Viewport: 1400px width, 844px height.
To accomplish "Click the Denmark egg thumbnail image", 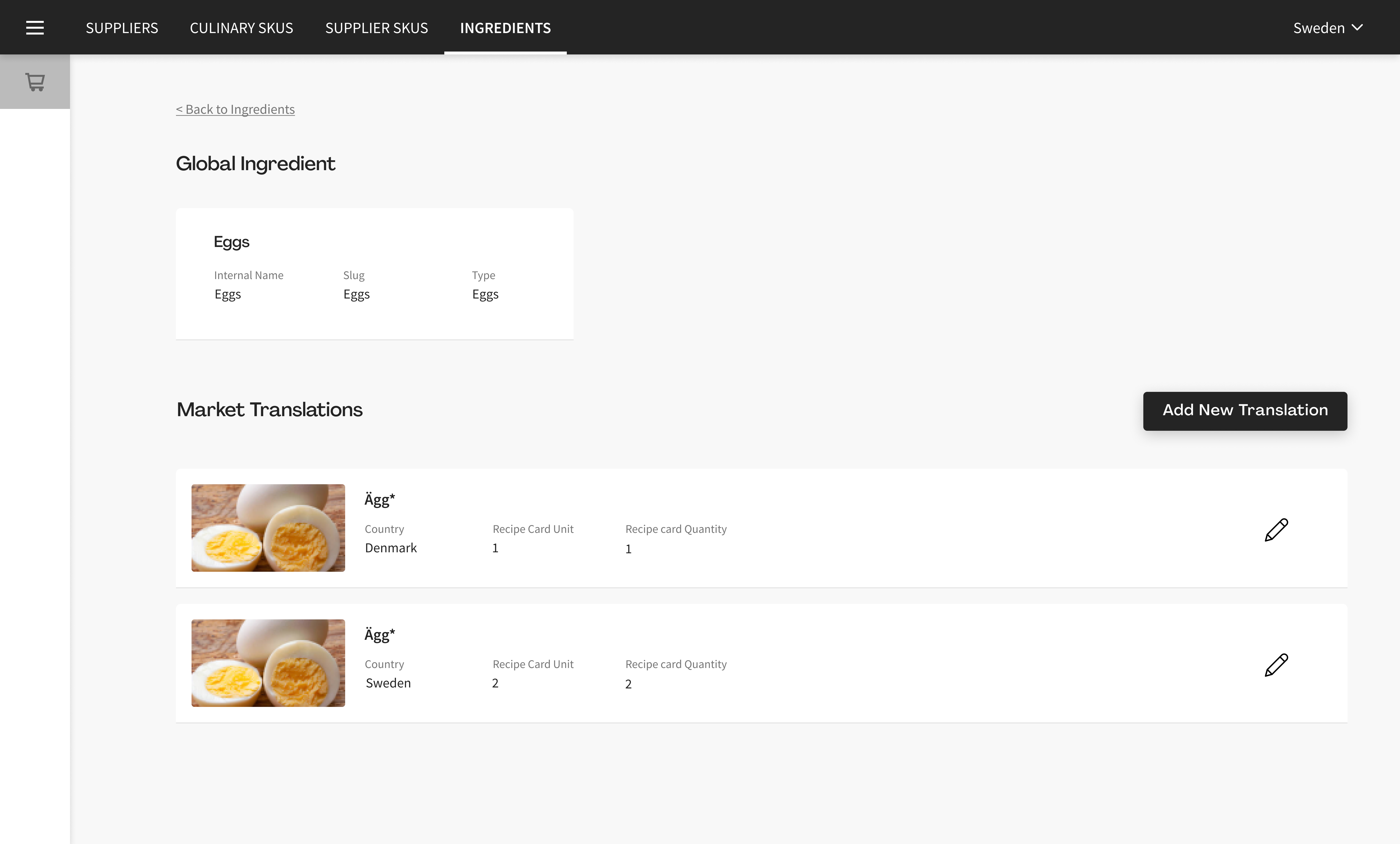I will pyautogui.click(x=268, y=528).
